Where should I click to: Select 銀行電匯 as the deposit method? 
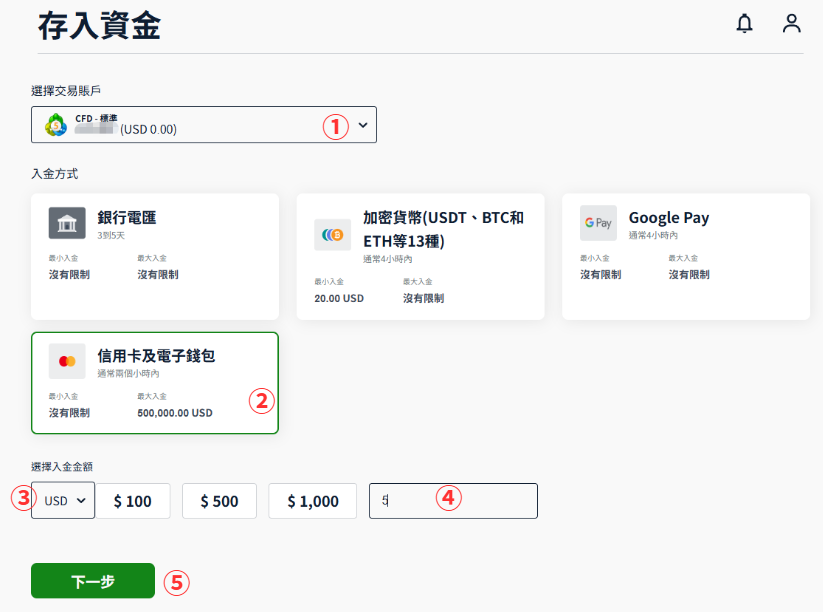pos(155,256)
